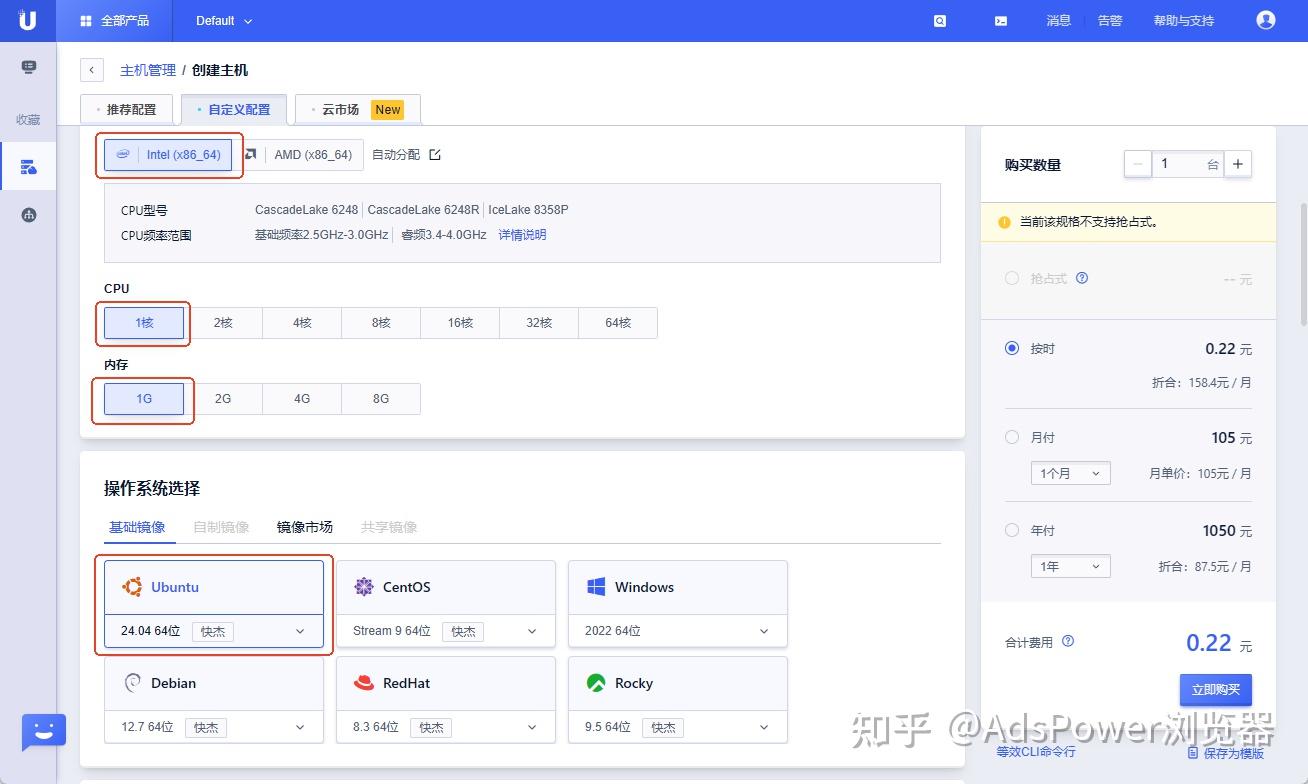Viewport: 1308px width, 784px height.
Task: Open the blue chat assistant bubble
Action: [43, 731]
